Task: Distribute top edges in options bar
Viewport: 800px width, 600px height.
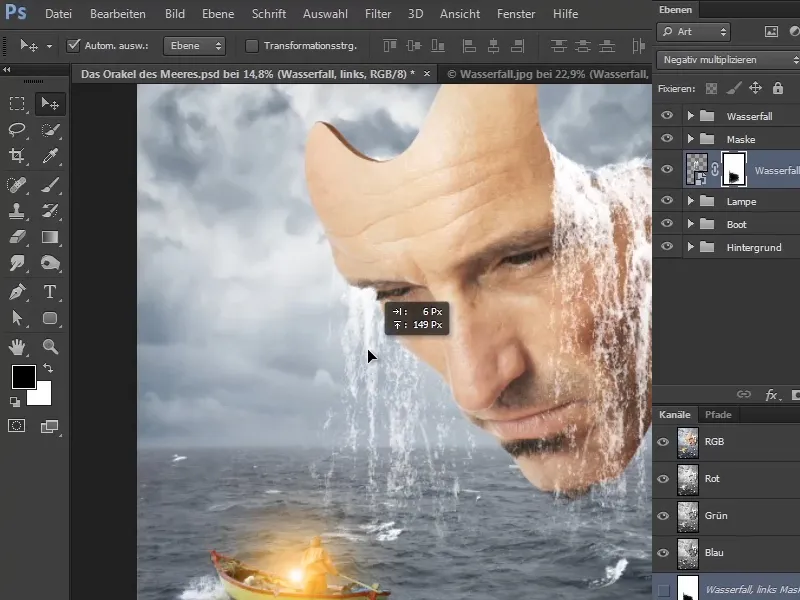Action: click(559, 46)
